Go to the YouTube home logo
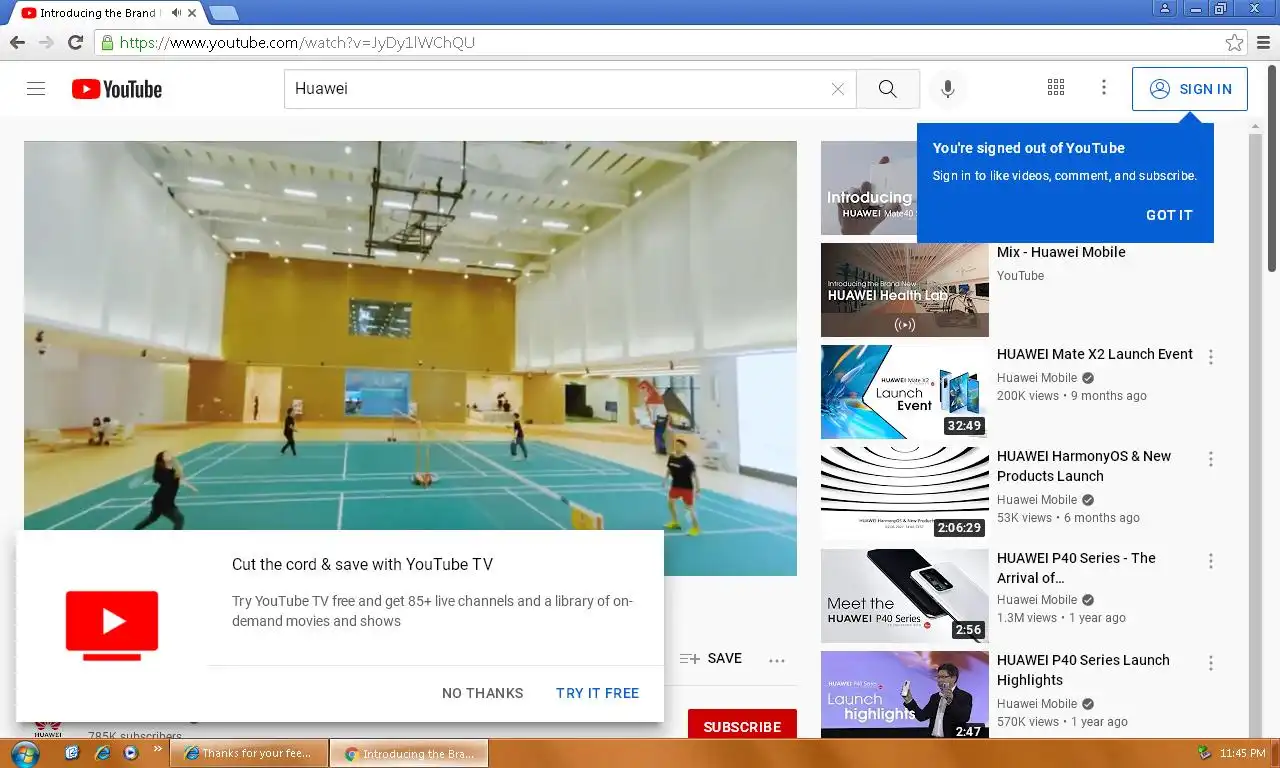Screen dimensions: 1280x768 [117, 89]
